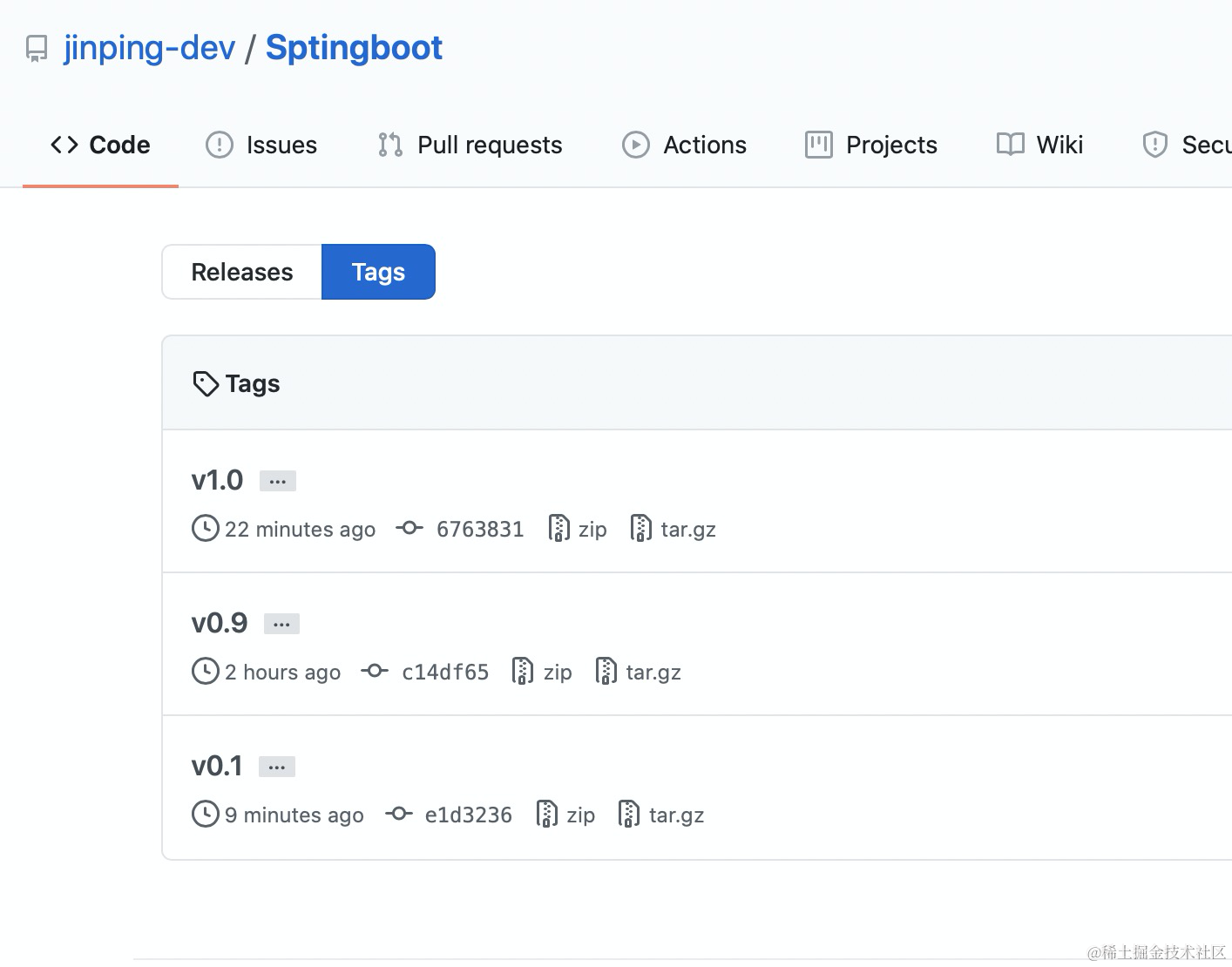Viewport: 1232px width, 967px height.
Task: Click the 2 hours ago timestamp
Action: 283,673
